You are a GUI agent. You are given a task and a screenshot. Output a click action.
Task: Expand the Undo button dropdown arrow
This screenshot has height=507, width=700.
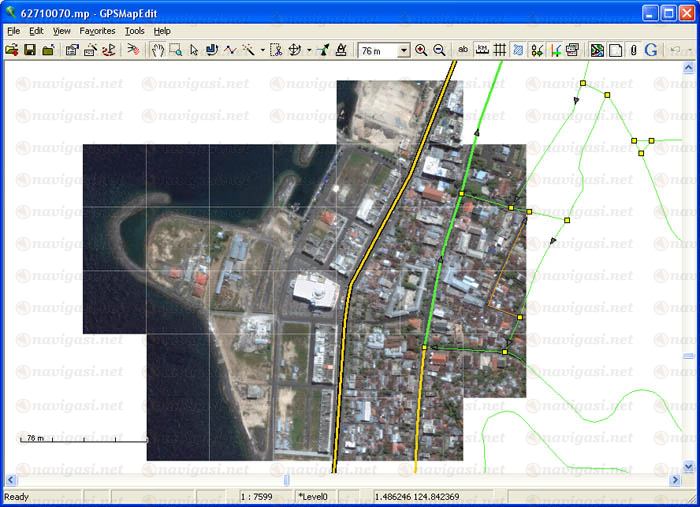[690, 50]
